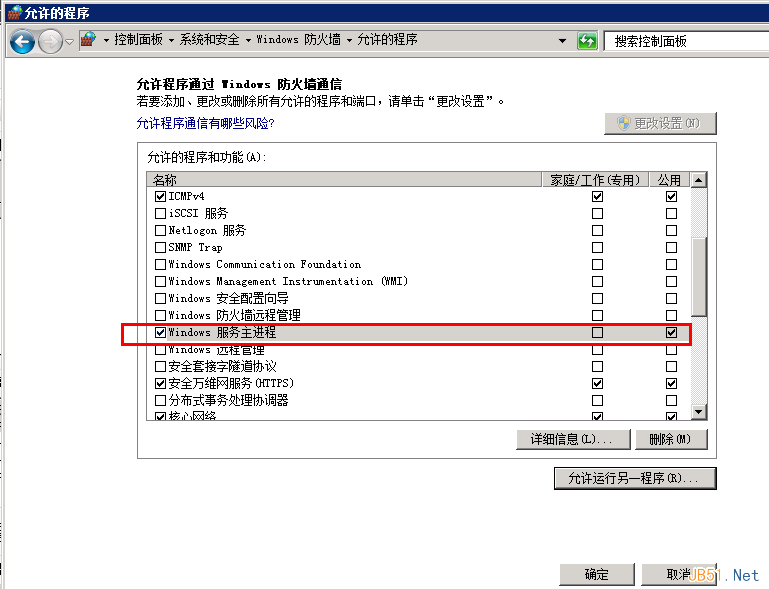Select the Netlogon 服务 row text

[207, 230]
